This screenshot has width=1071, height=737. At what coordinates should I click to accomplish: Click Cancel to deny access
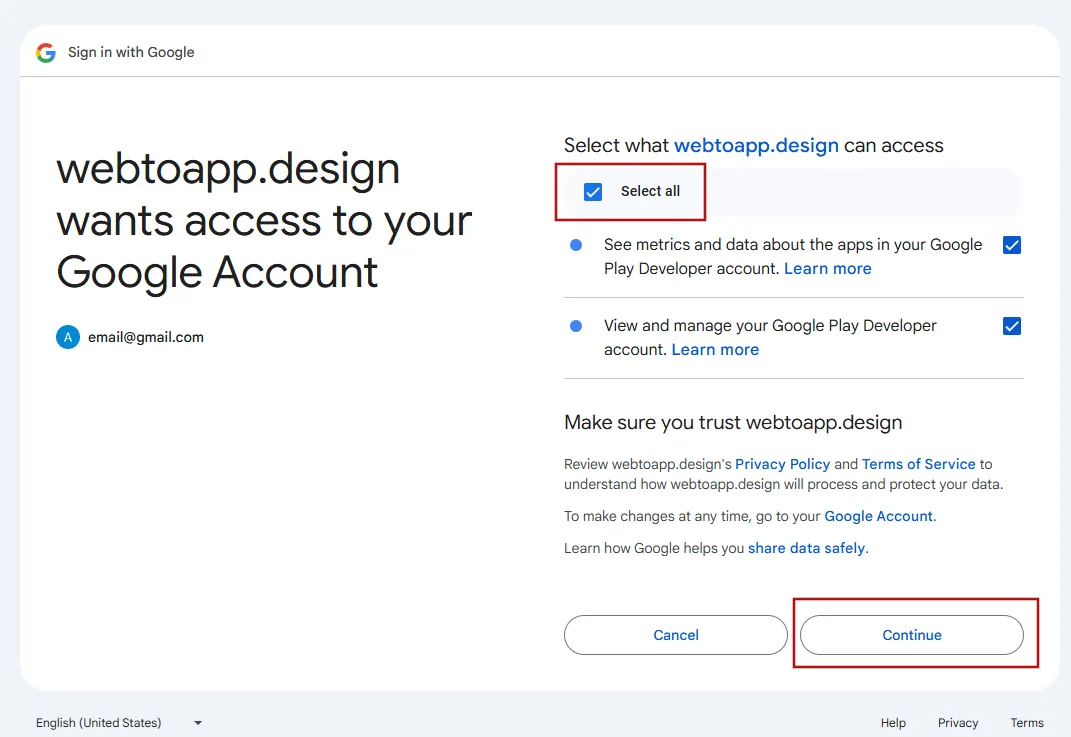point(675,634)
